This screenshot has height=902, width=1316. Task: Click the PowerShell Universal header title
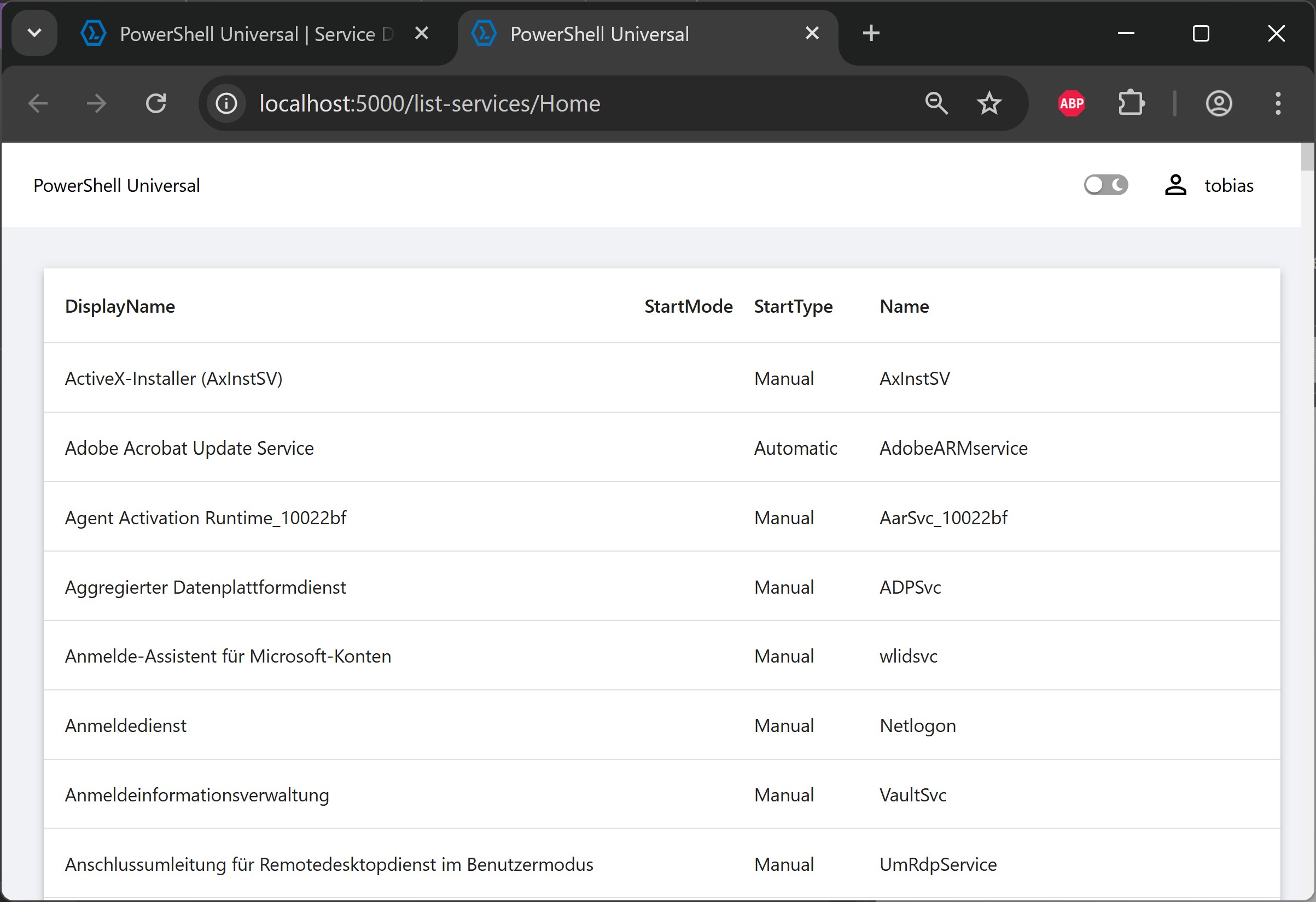117,186
